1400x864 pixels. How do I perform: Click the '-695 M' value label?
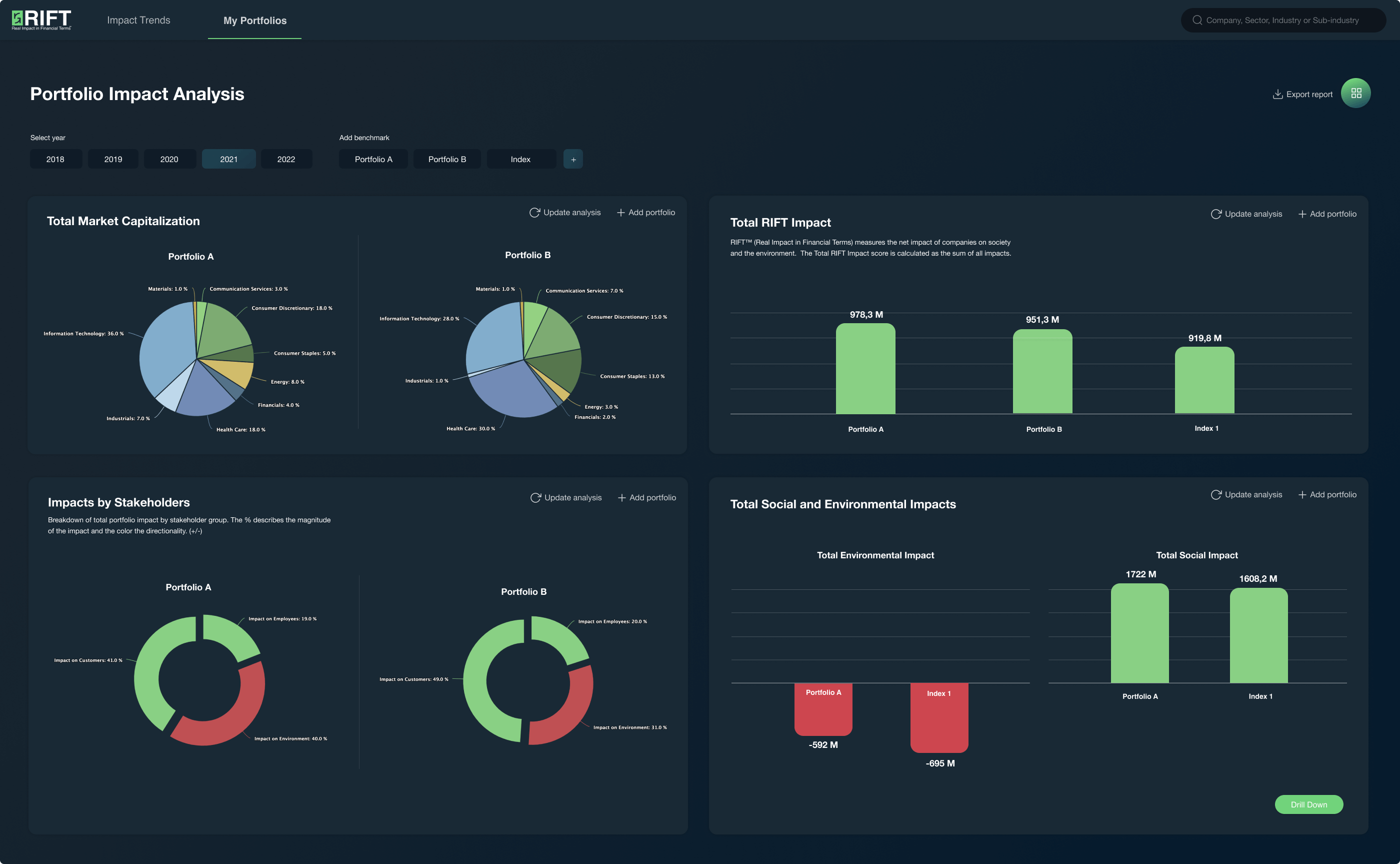pos(940,763)
